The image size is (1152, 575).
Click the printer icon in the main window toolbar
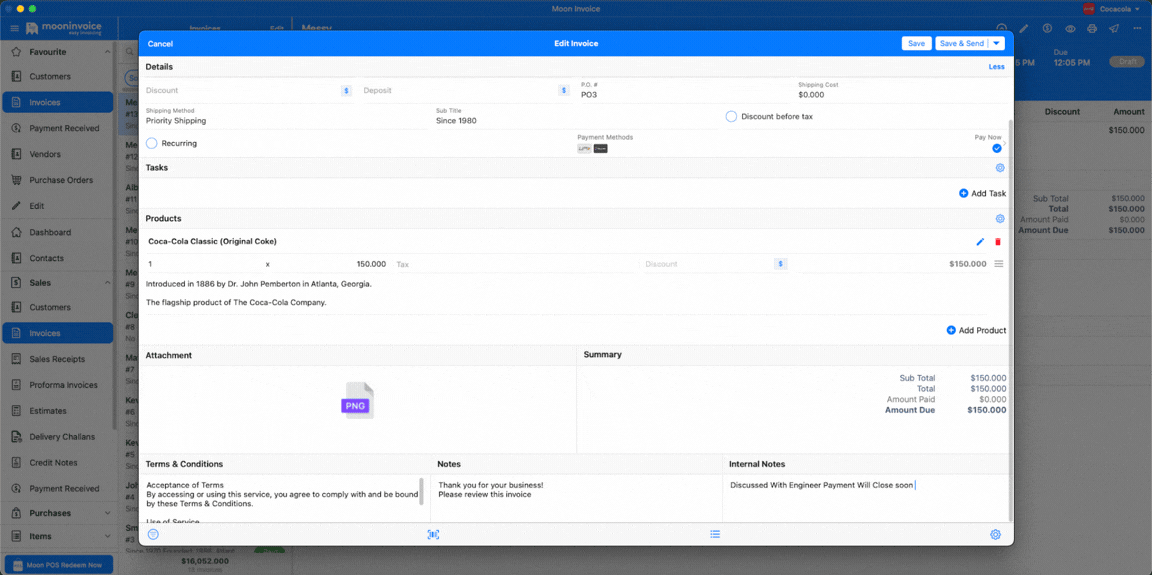tap(1092, 29)
